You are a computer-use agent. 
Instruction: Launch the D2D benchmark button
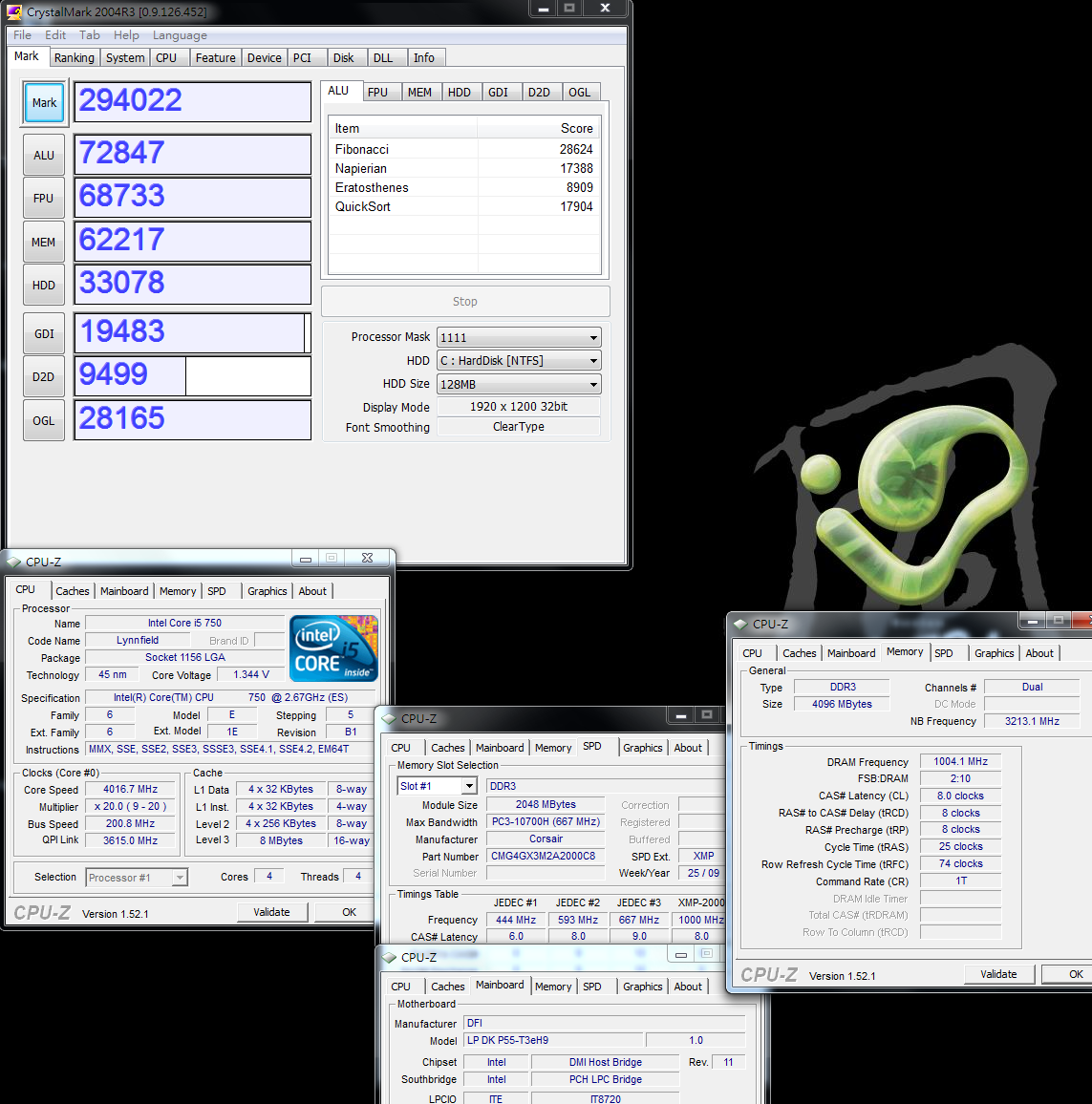point(44,376)
